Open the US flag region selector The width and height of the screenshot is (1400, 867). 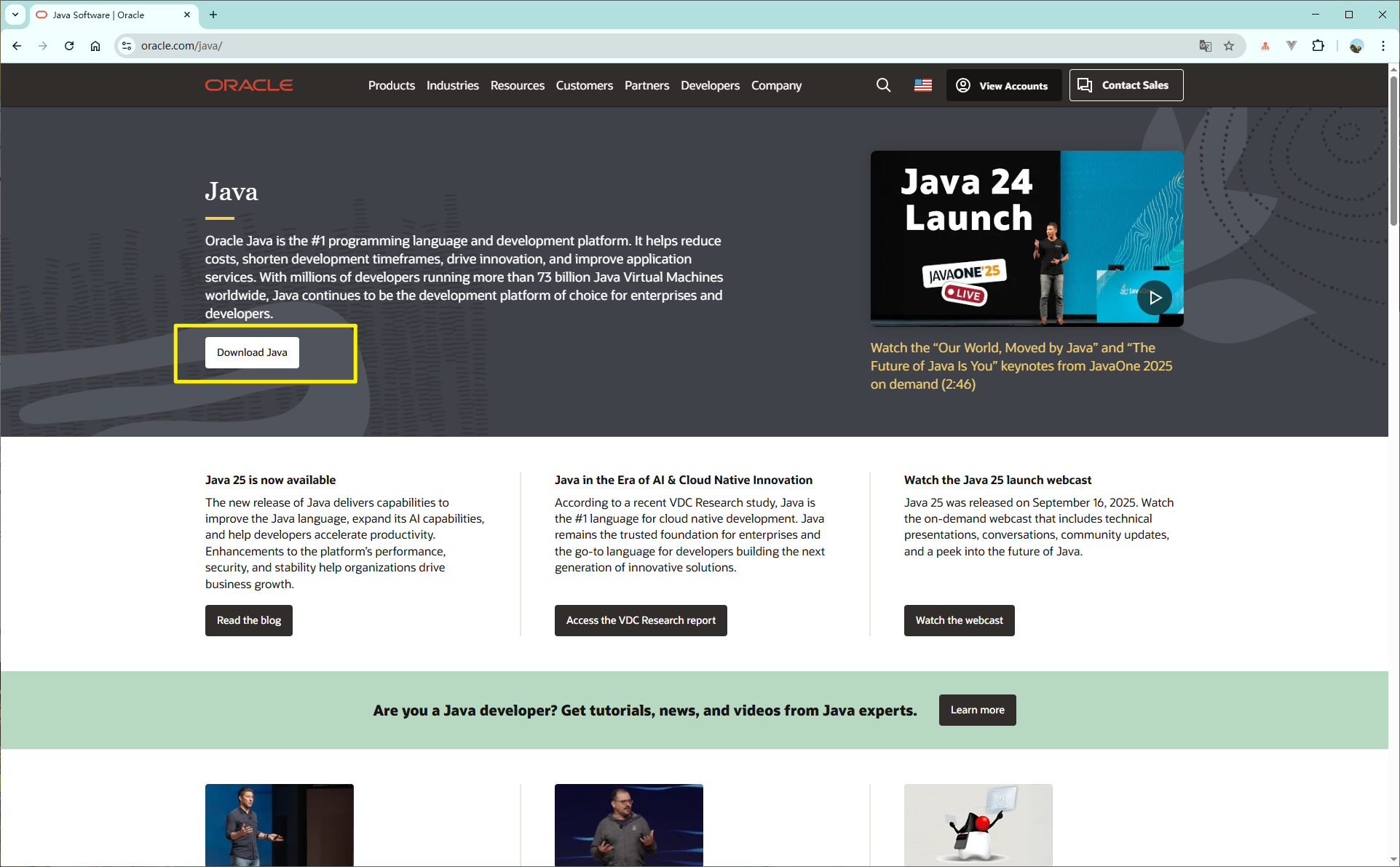pos(922,85)
